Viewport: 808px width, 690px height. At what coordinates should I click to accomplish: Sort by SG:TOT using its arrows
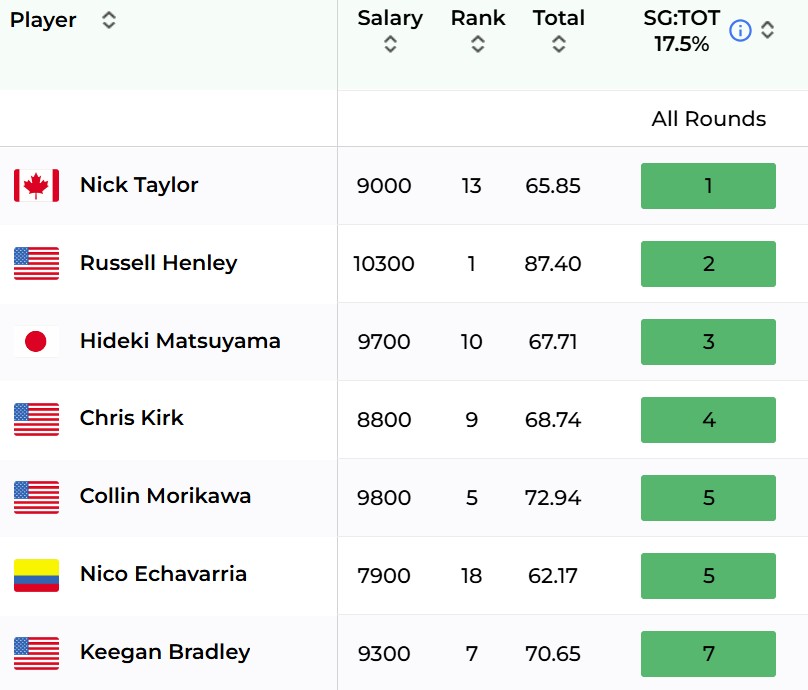click(767, 30)
